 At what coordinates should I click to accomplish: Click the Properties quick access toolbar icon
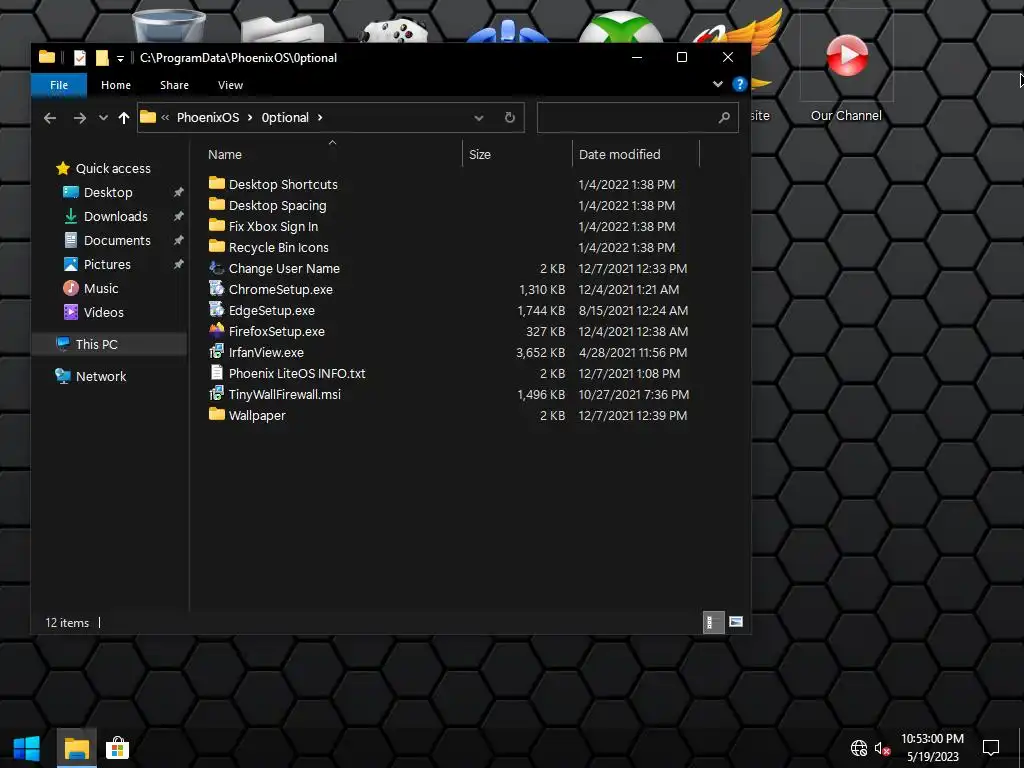tap(80, 57)
